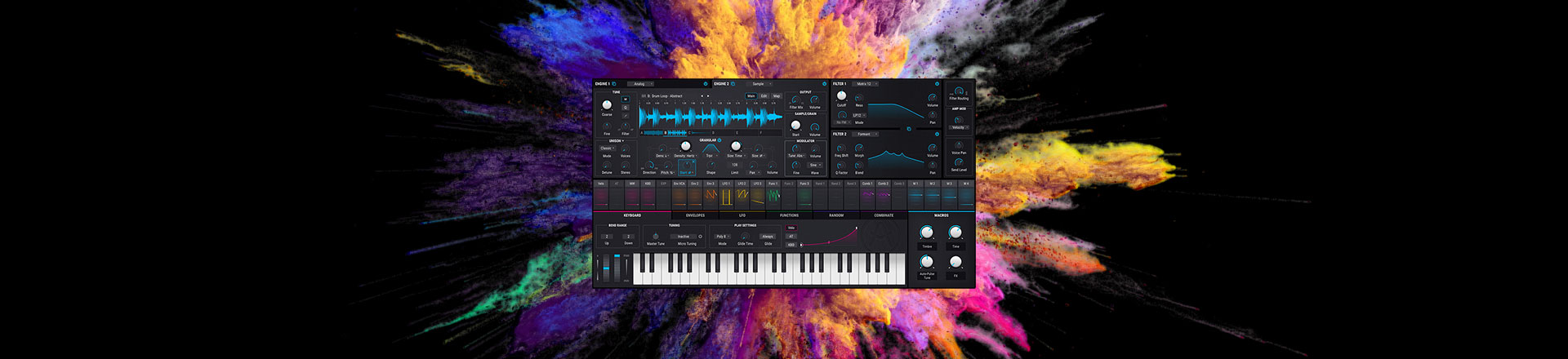Click the Unison Stereo knob
The height and width of the screenshot is (359, 1568).
(626, 166)
